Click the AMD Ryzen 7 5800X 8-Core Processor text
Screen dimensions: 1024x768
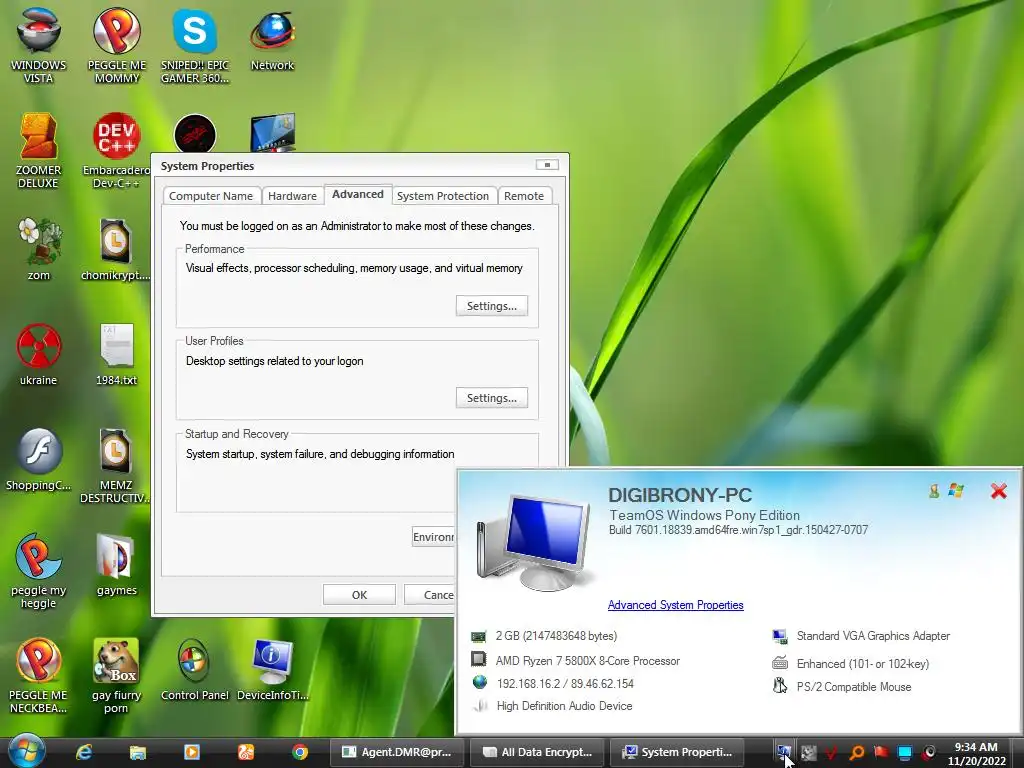point(588,661)
